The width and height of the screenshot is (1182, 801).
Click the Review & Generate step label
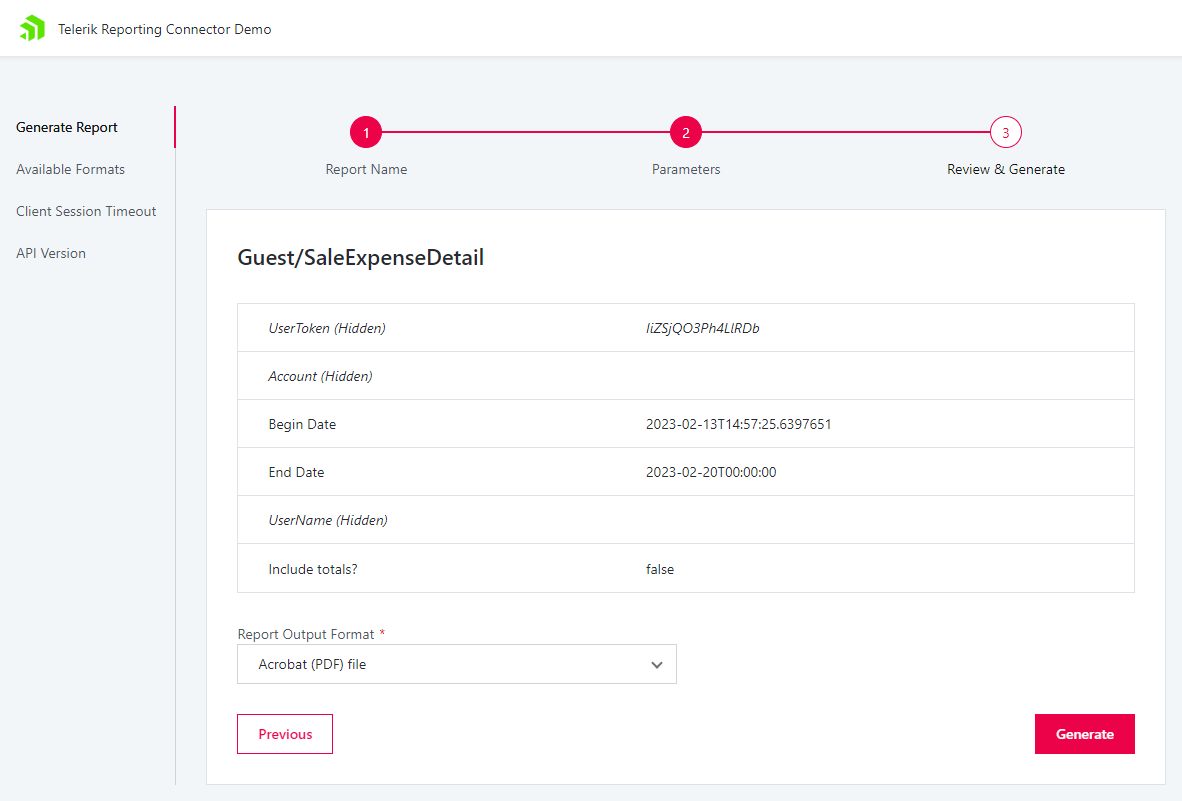tap(1006, 170)
